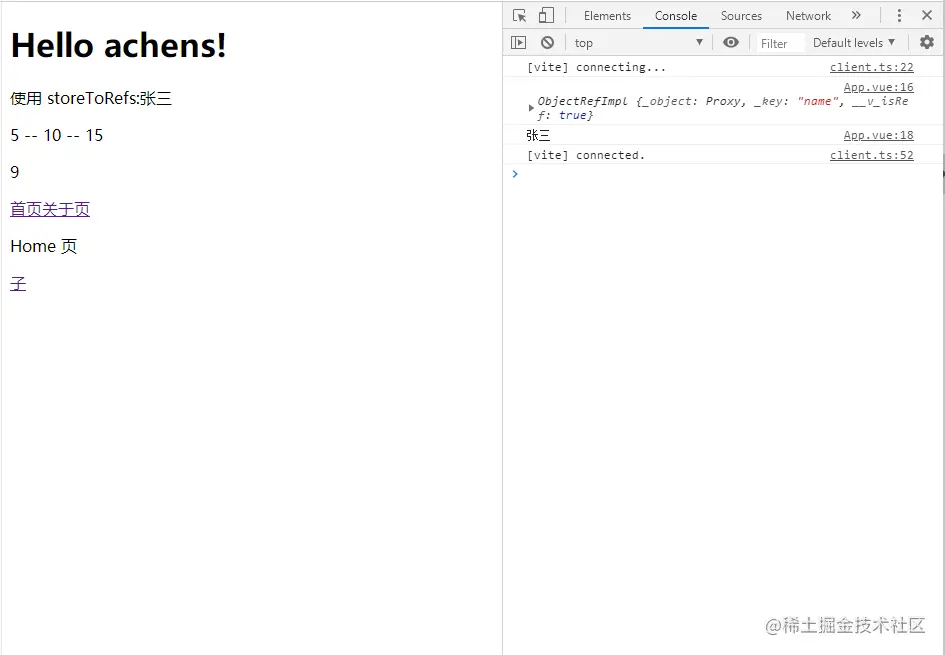Open console settings gear icon

927,42
